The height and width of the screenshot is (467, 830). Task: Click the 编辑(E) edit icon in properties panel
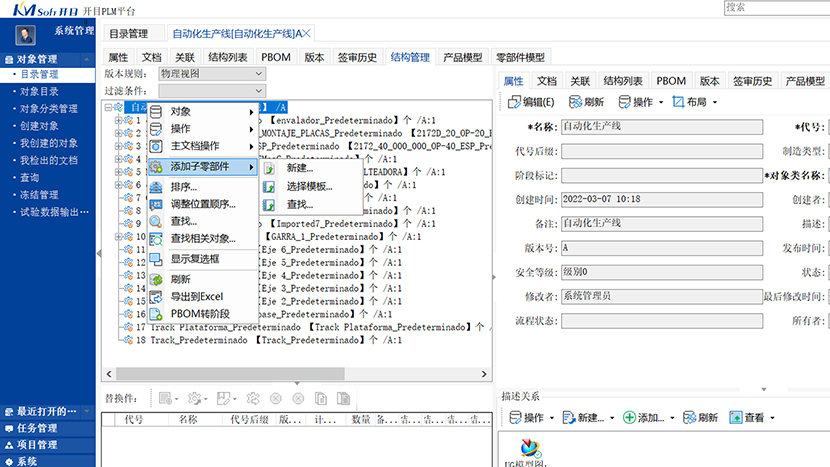(513, 102)
